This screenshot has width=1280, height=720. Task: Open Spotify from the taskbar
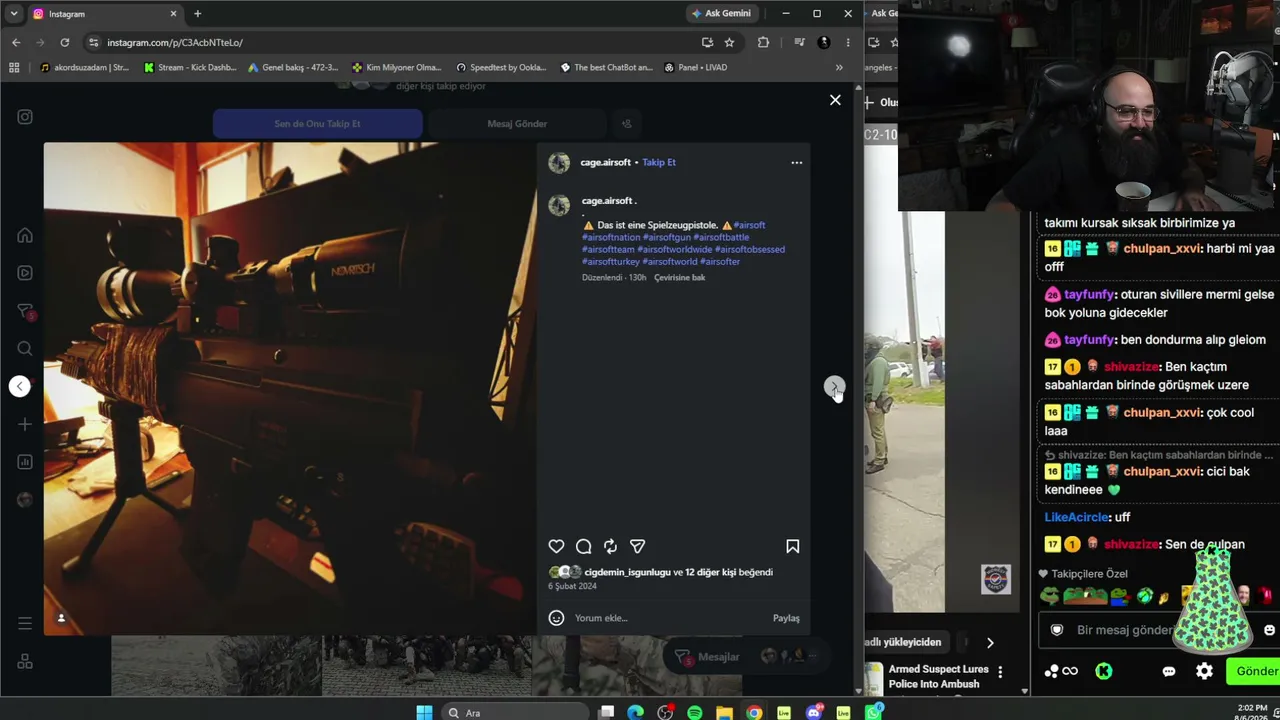(695, 712)
